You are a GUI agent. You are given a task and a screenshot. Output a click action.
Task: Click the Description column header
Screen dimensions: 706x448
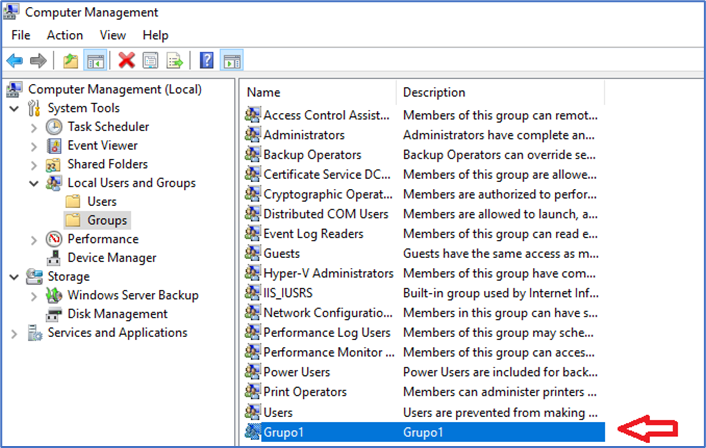[434, 92]
